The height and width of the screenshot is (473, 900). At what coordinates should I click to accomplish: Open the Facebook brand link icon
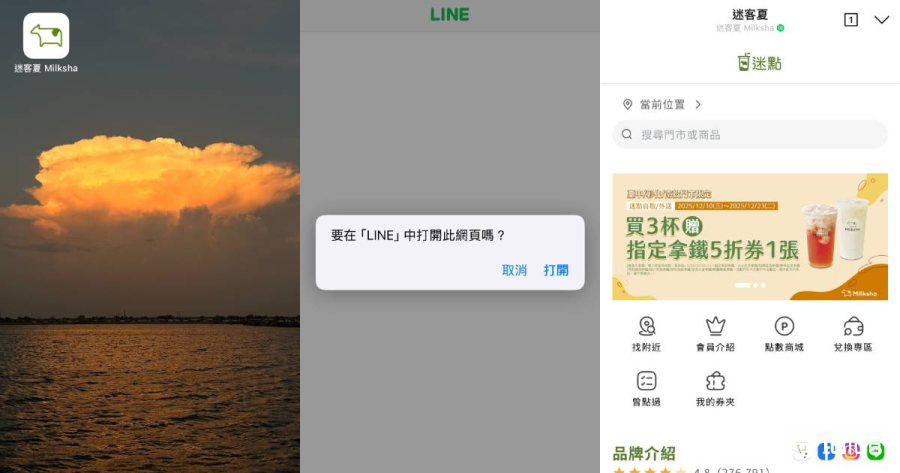826,451
